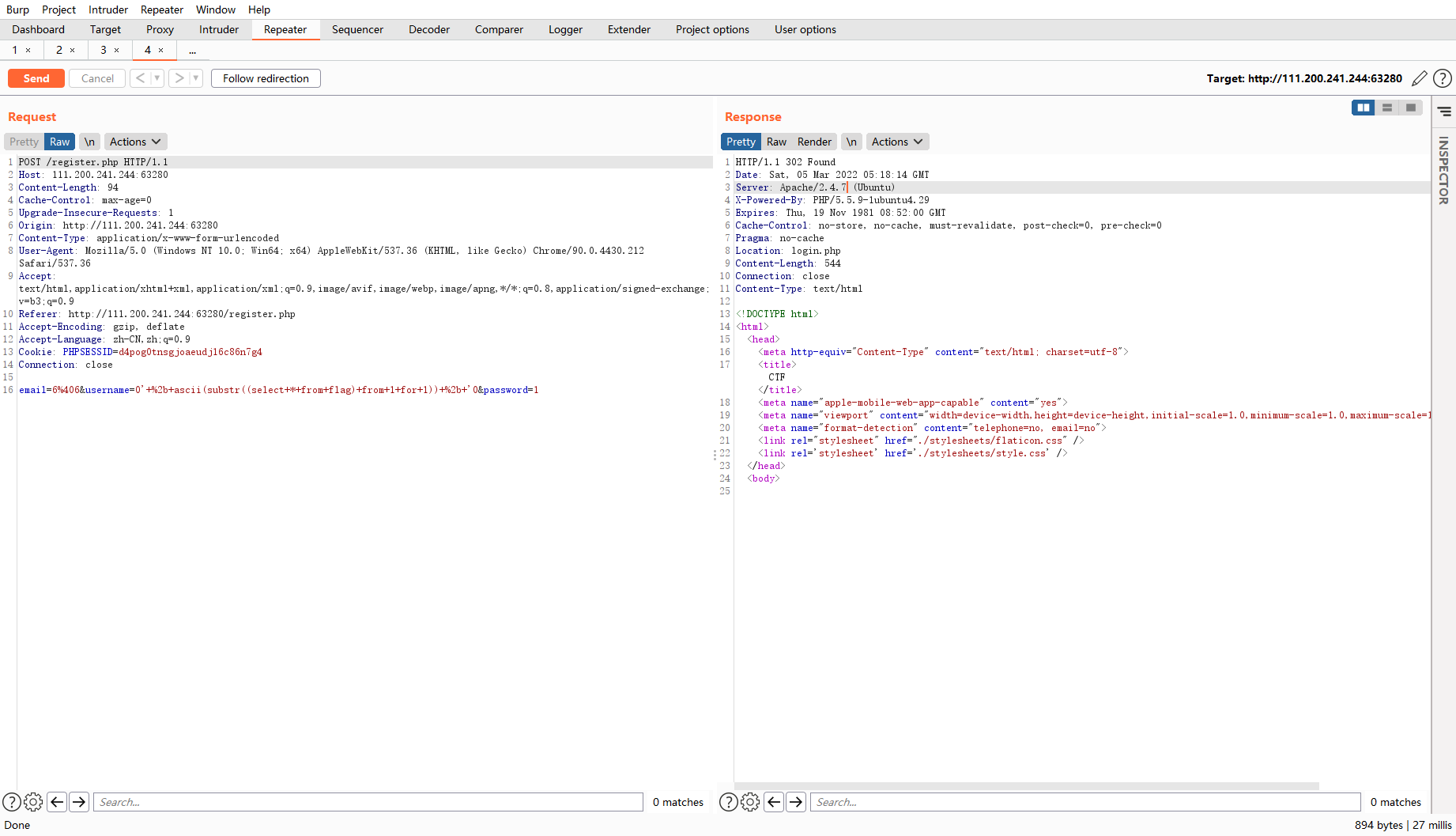
Task: Close Repeater sub-tab 2
Action: (x=73, y=50)
